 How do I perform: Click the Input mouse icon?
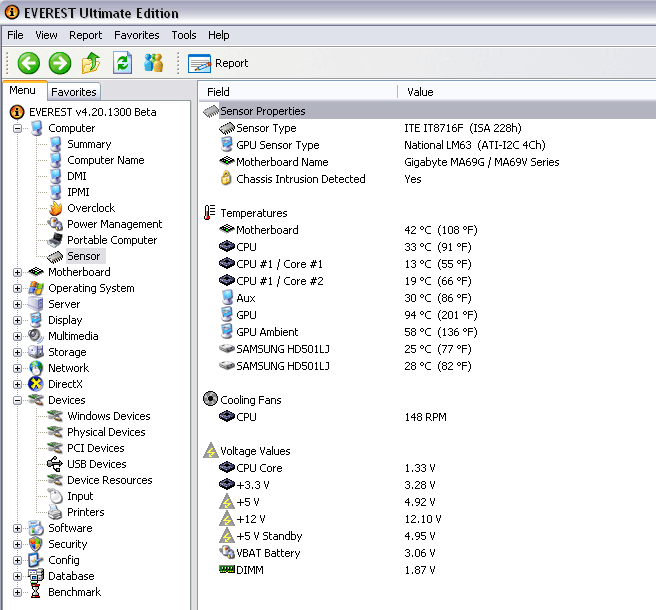55,496
